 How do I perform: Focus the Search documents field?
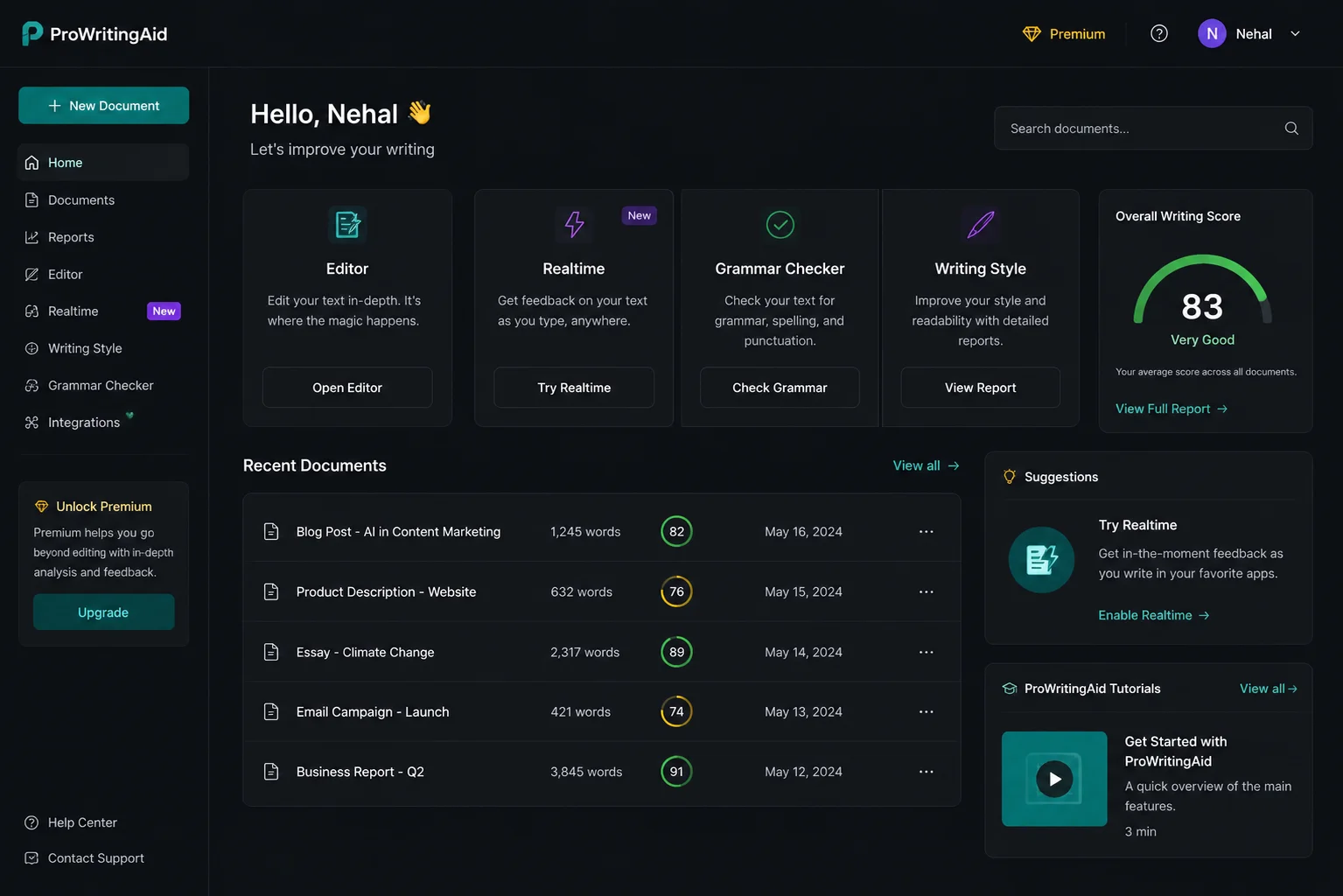point(1153,129)
